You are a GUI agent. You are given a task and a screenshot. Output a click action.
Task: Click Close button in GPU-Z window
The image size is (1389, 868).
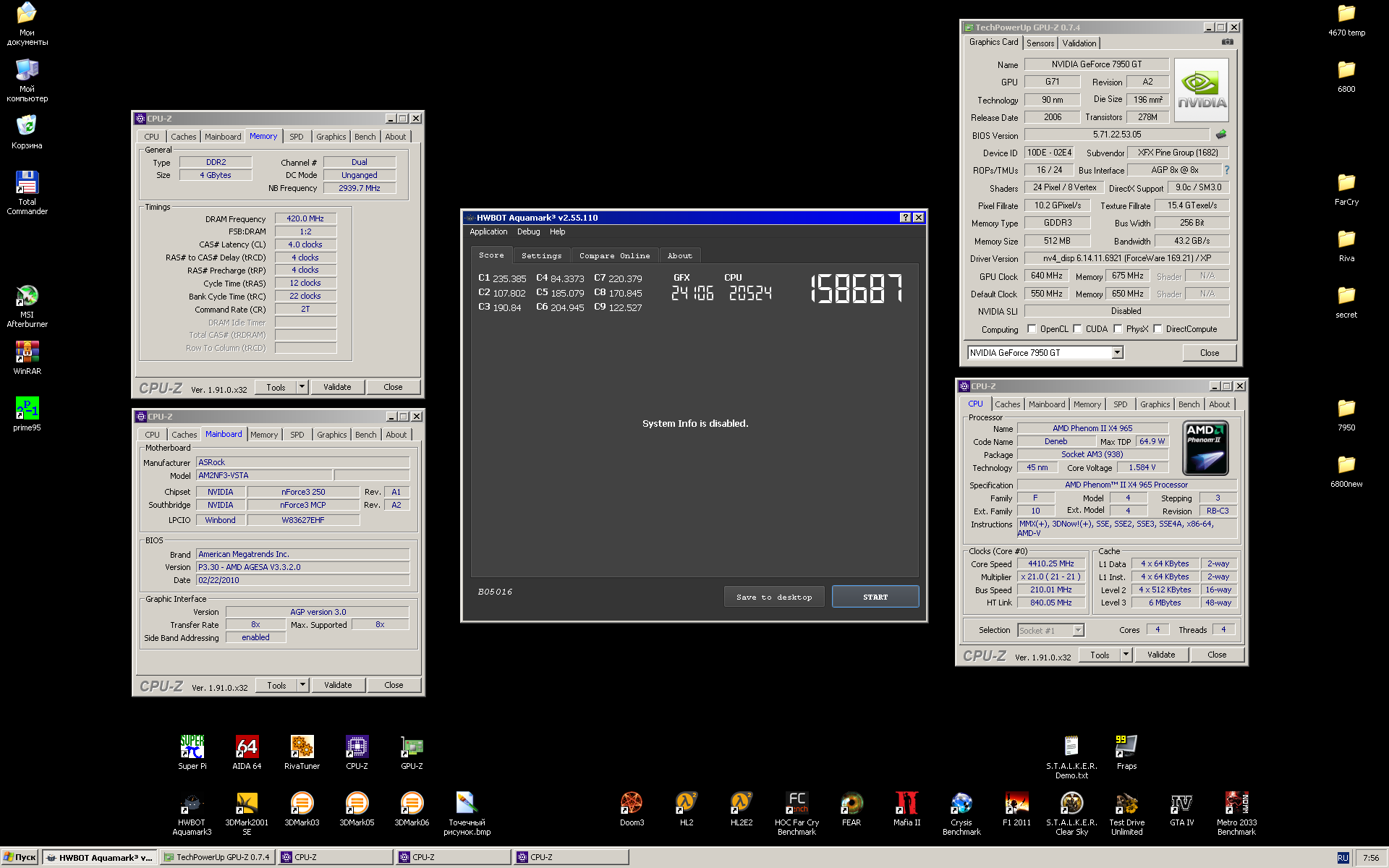pyautogui.click(x=1210, y=353)
